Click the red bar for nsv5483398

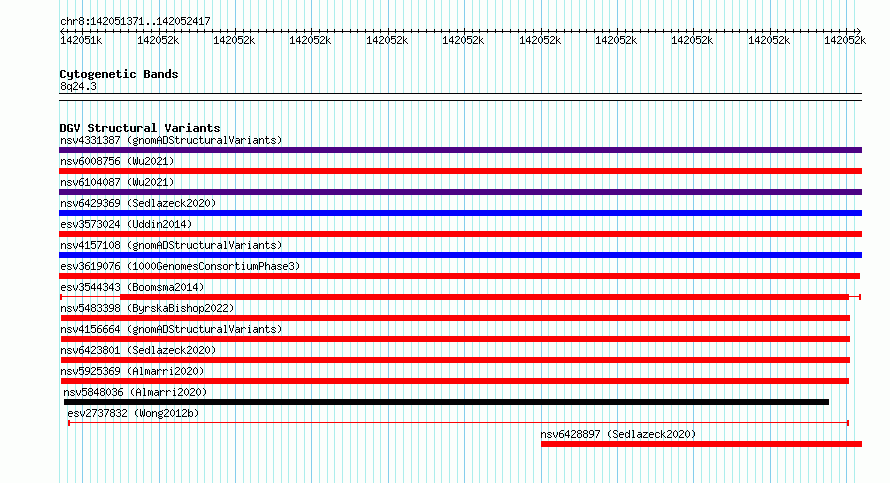point(455,318)
